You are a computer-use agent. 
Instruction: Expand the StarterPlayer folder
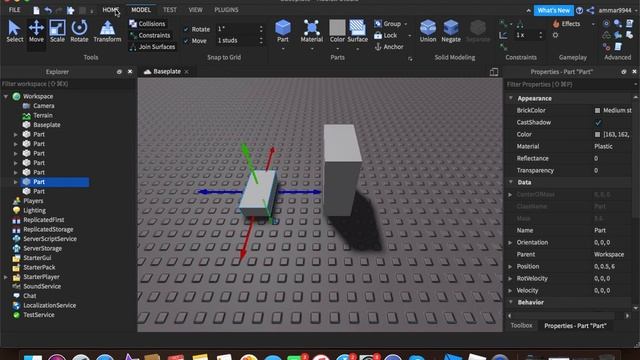(6, 277)
